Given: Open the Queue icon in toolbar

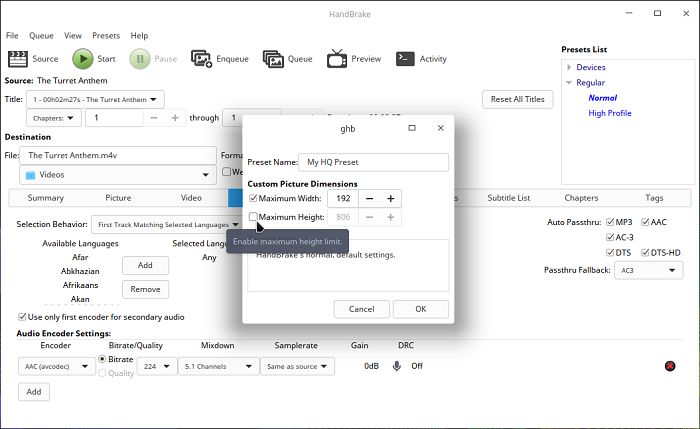Looking at the screenshot, I should point(272,59).
